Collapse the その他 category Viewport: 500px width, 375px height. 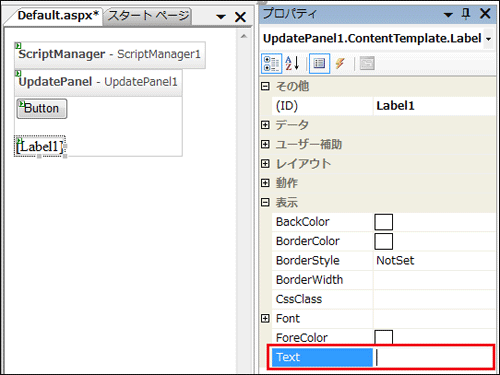click(265, 86)
